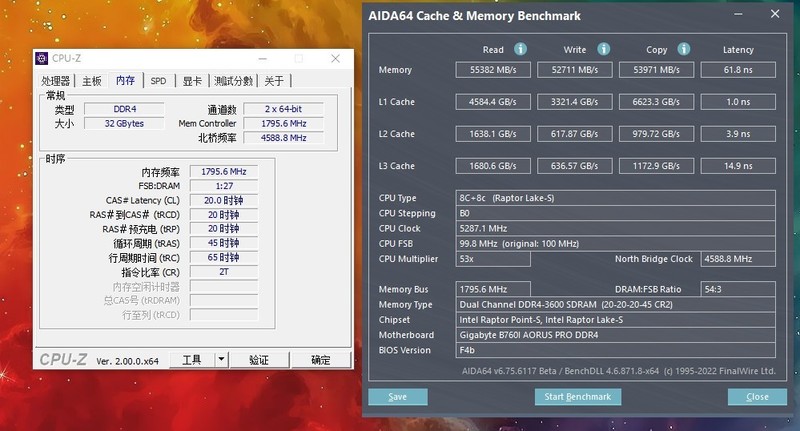Click the 通道数 field showing 2 x 64-bit
Viewport: 800px width, 431px height.
(284, 109)
